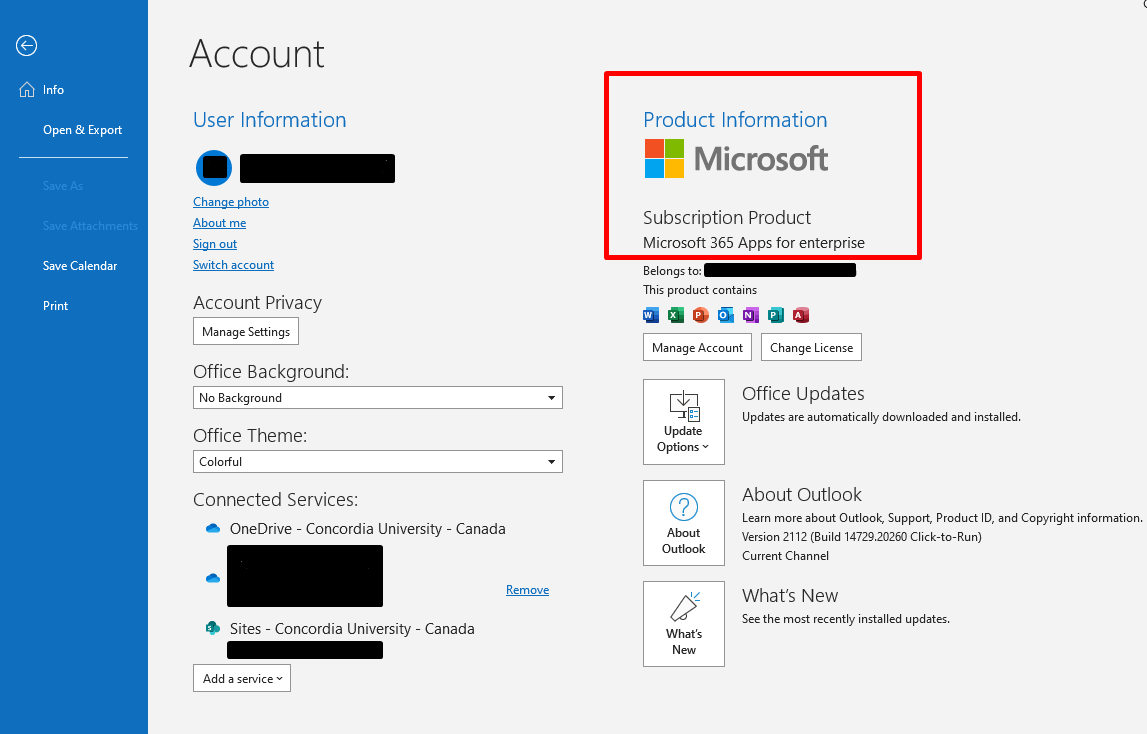Image resolution: width=1147 pixels, height=734 pixels.
Task: Click the Word app icon
Action: [x=650, y=315]
